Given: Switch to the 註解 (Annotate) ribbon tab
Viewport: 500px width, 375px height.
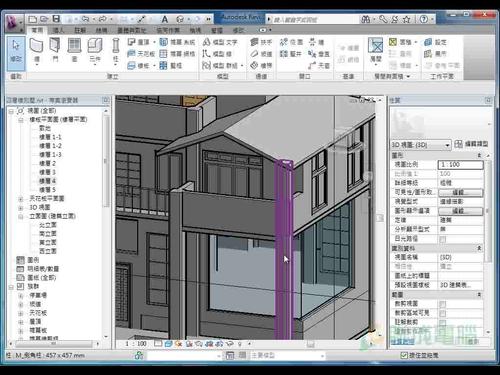Looking at the screenshot, I should (x=80, y=30).
